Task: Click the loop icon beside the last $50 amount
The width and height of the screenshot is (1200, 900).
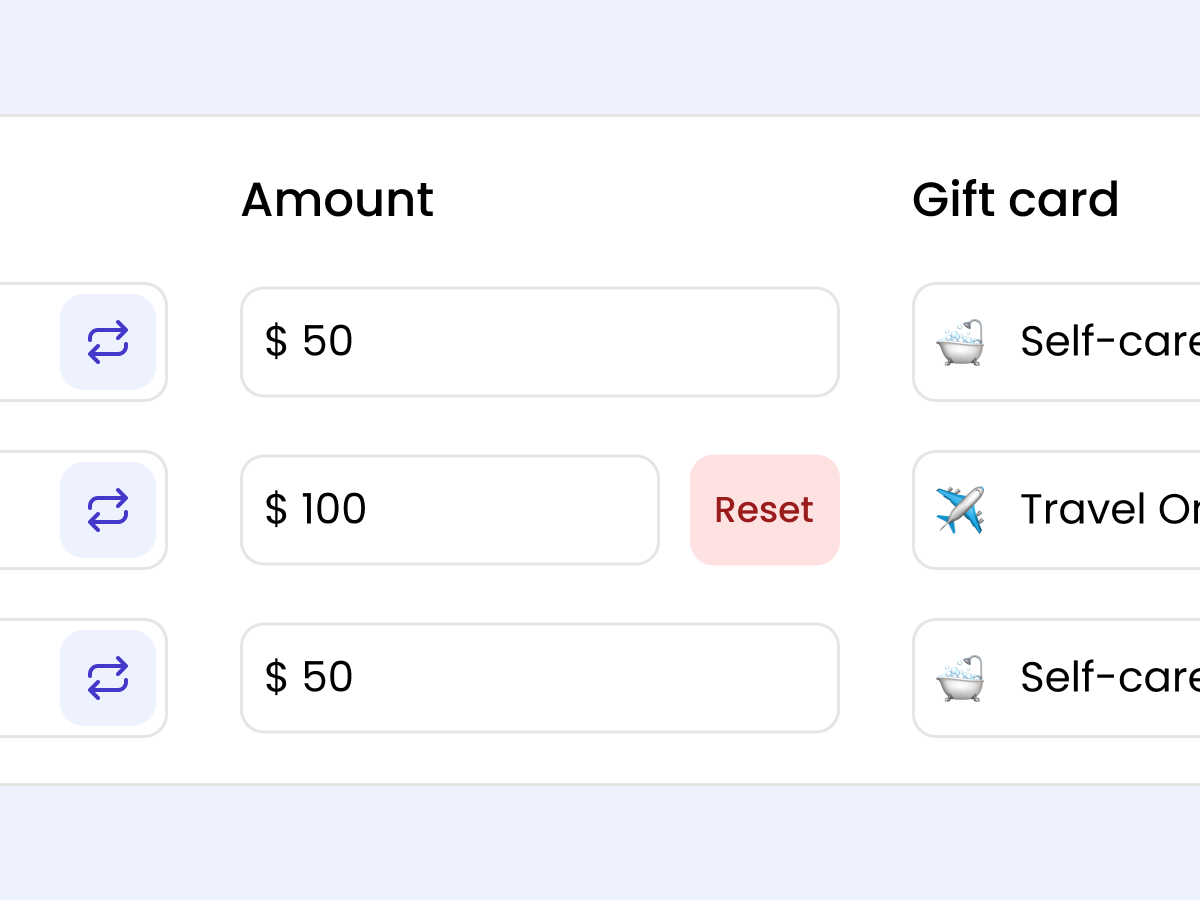Action: click(x=110, y=677)
